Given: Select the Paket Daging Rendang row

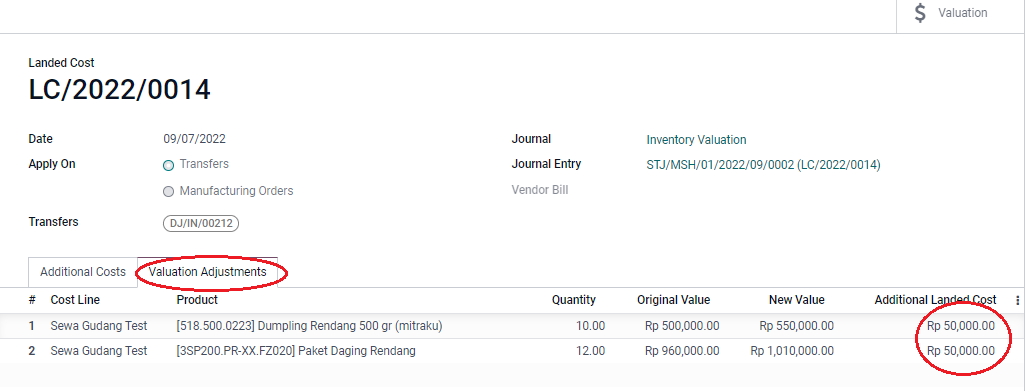Looking at the screenshot, I should [x=512, y=351].
